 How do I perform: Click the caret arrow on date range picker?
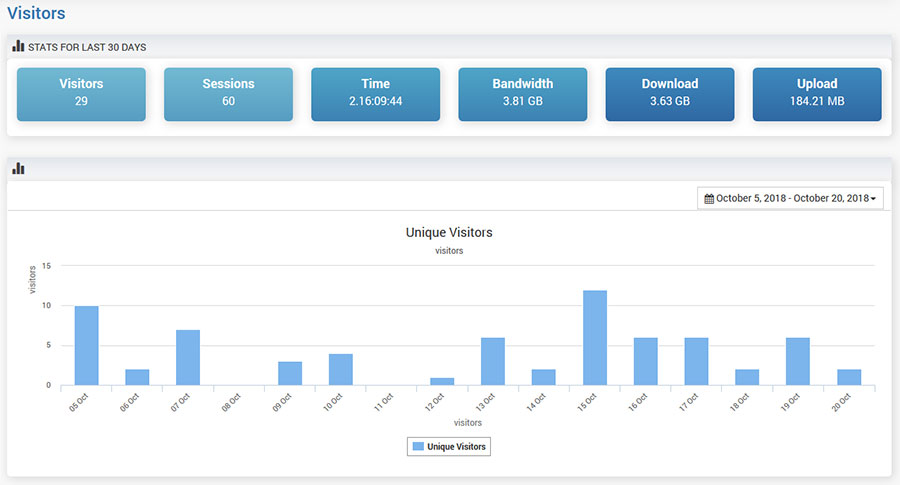click(x=873, y=199)
